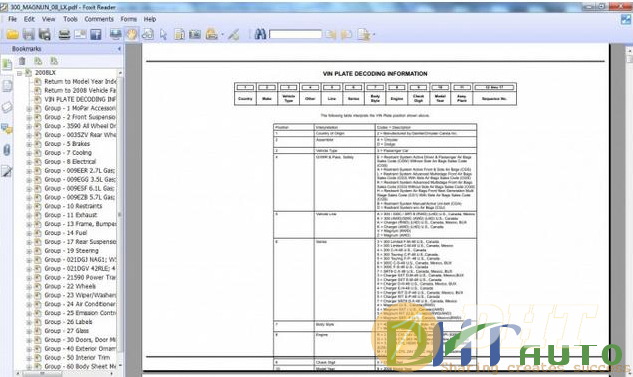Viewport: 633px width, 377px height.
Task: Click the Snapshot camera icon
Action: (x=195, y=35)
